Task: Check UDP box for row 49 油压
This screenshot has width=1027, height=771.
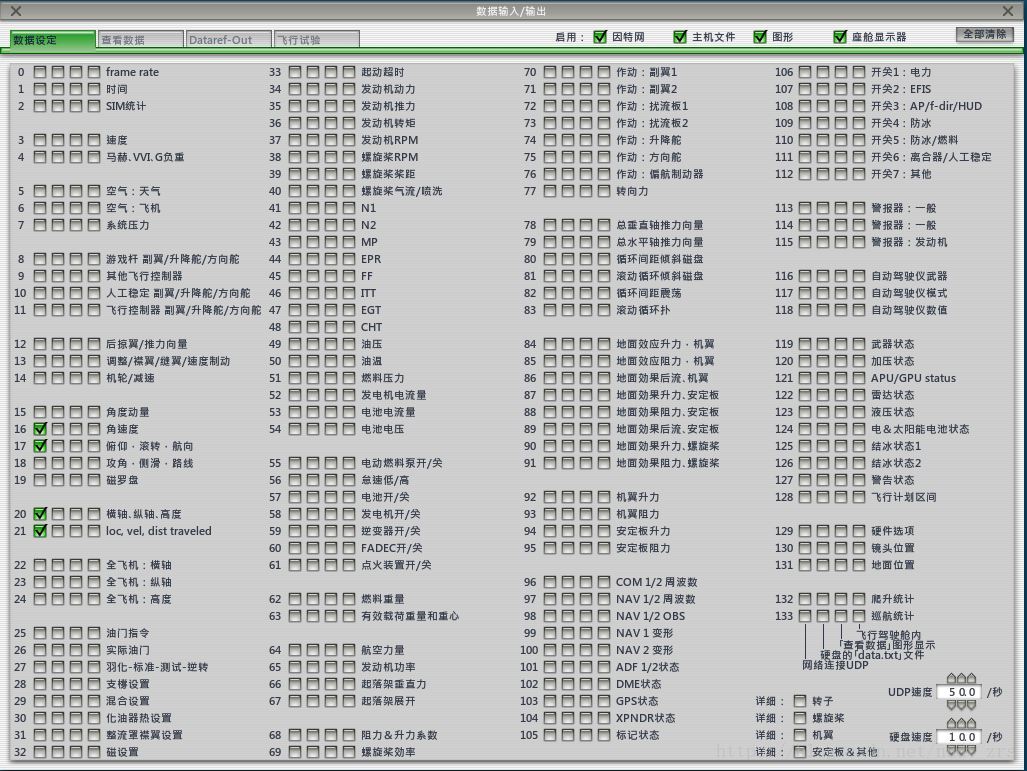Action: pos(295,344)
